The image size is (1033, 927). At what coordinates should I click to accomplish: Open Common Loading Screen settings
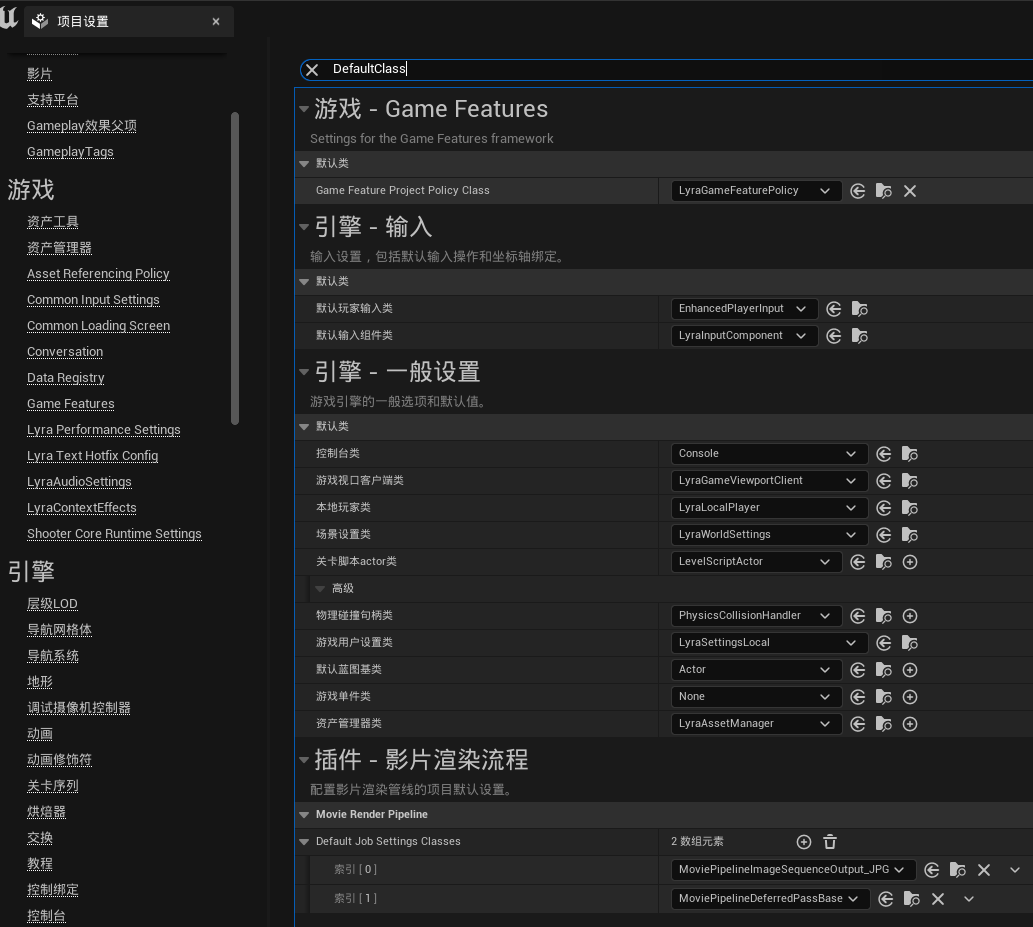point(98,326)
